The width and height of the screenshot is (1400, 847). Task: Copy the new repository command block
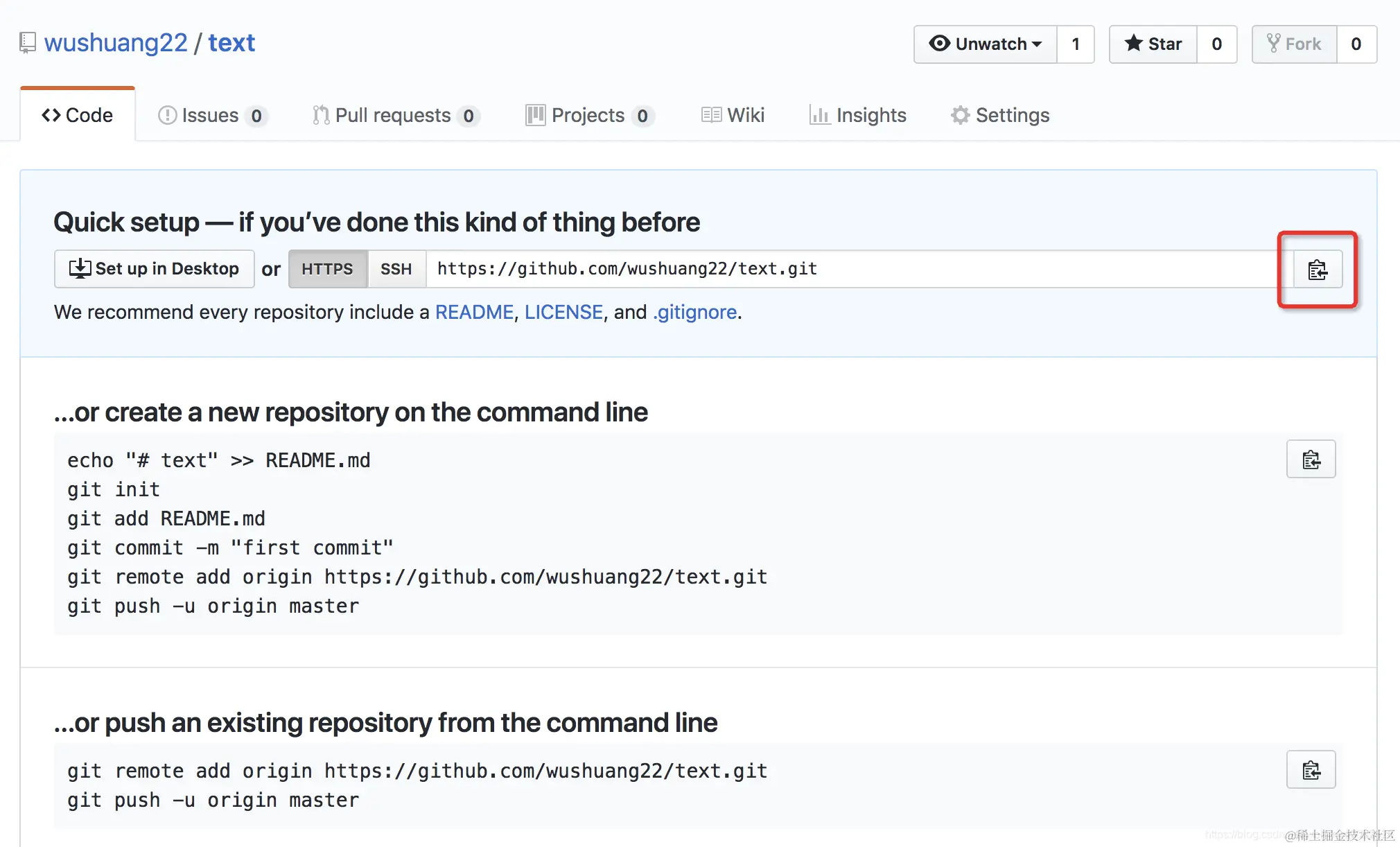pyautogui.click(x=1311, y=459)
